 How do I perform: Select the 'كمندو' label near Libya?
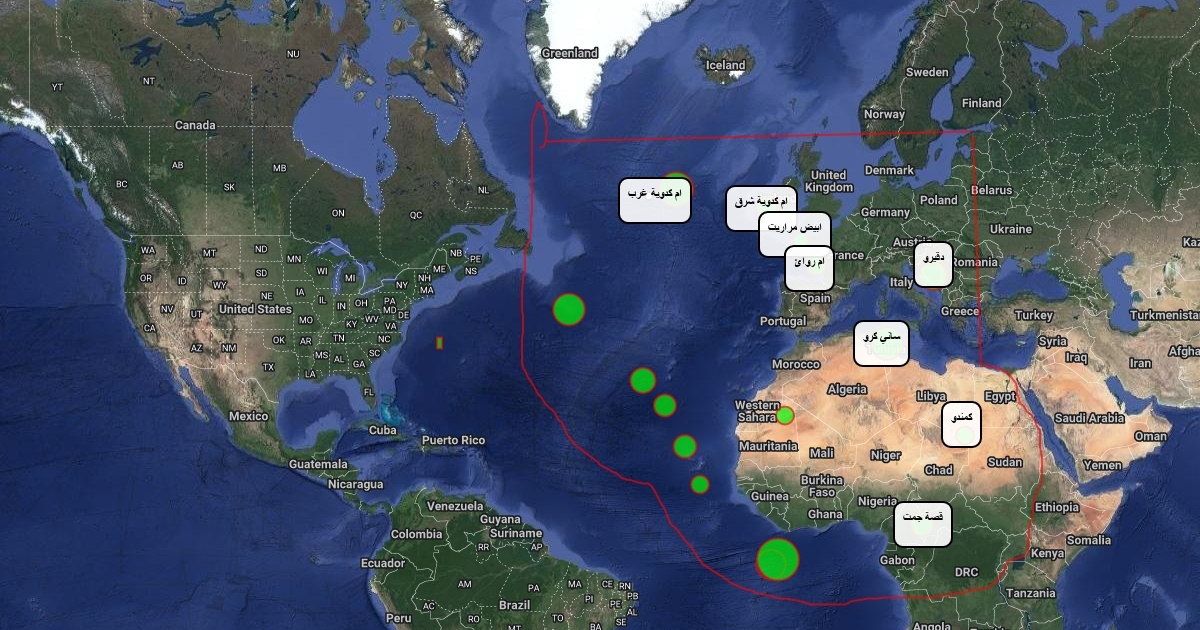tap(961, 424)
